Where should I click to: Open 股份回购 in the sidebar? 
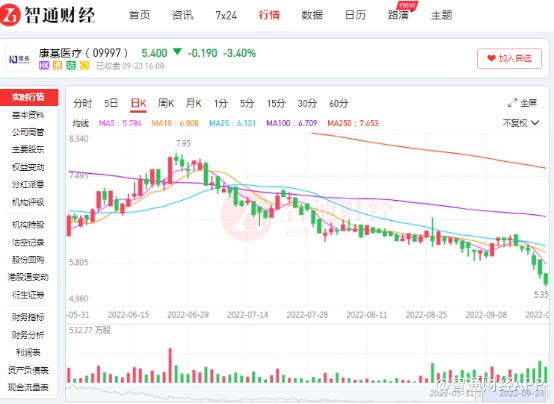(x=28, y=260)
